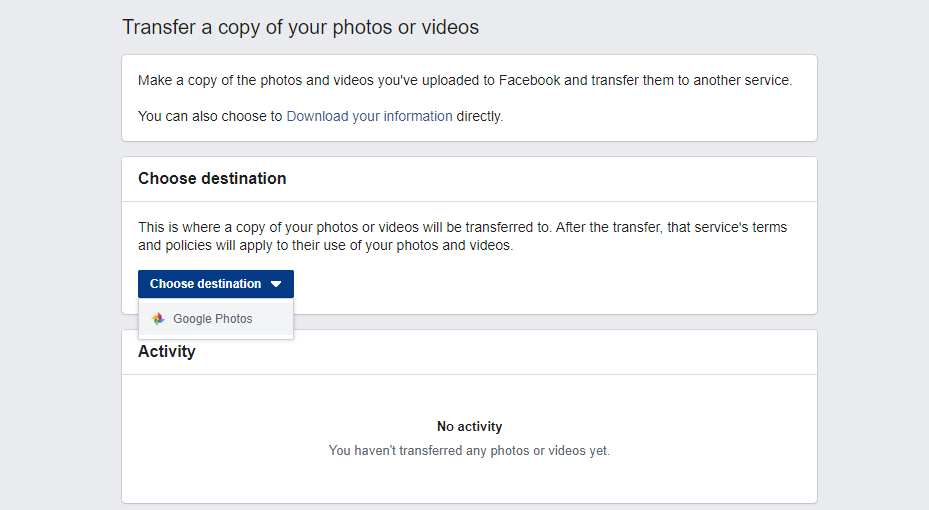Click the sentence starting 'Make a copy of the photos'
Image resolution: width=929 pixels, height=510 pixels.
[465, 81]
